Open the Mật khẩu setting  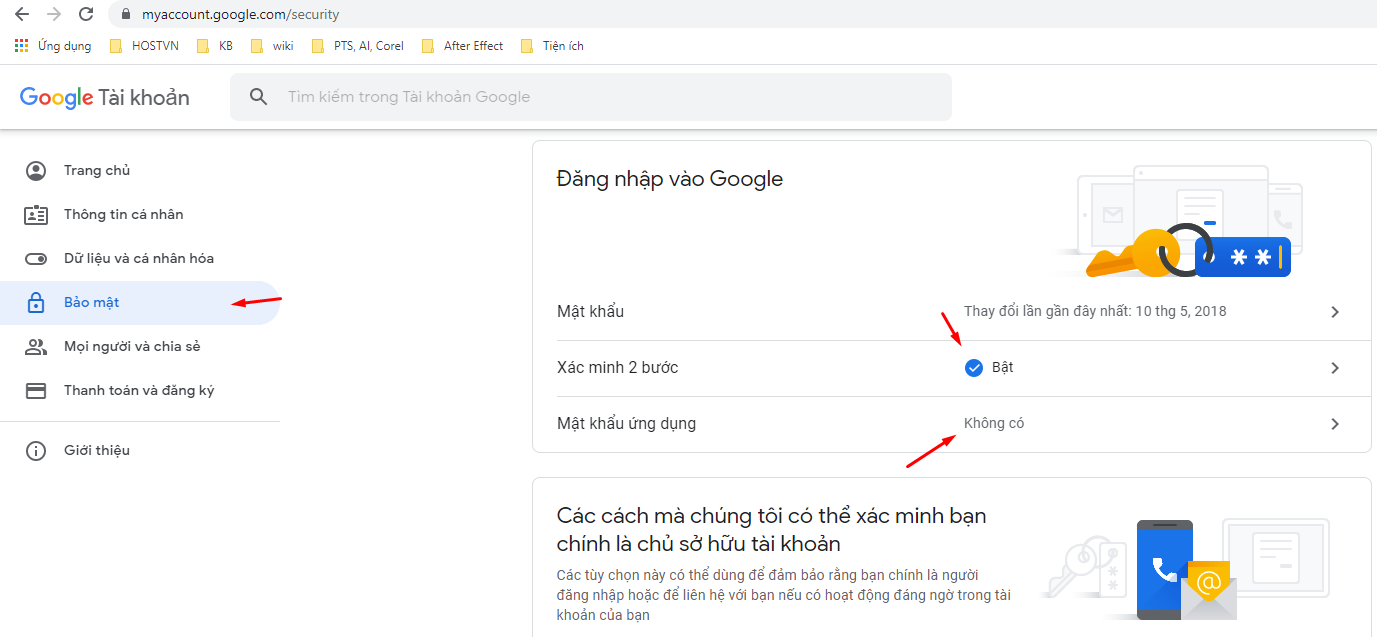coord(952,312)
